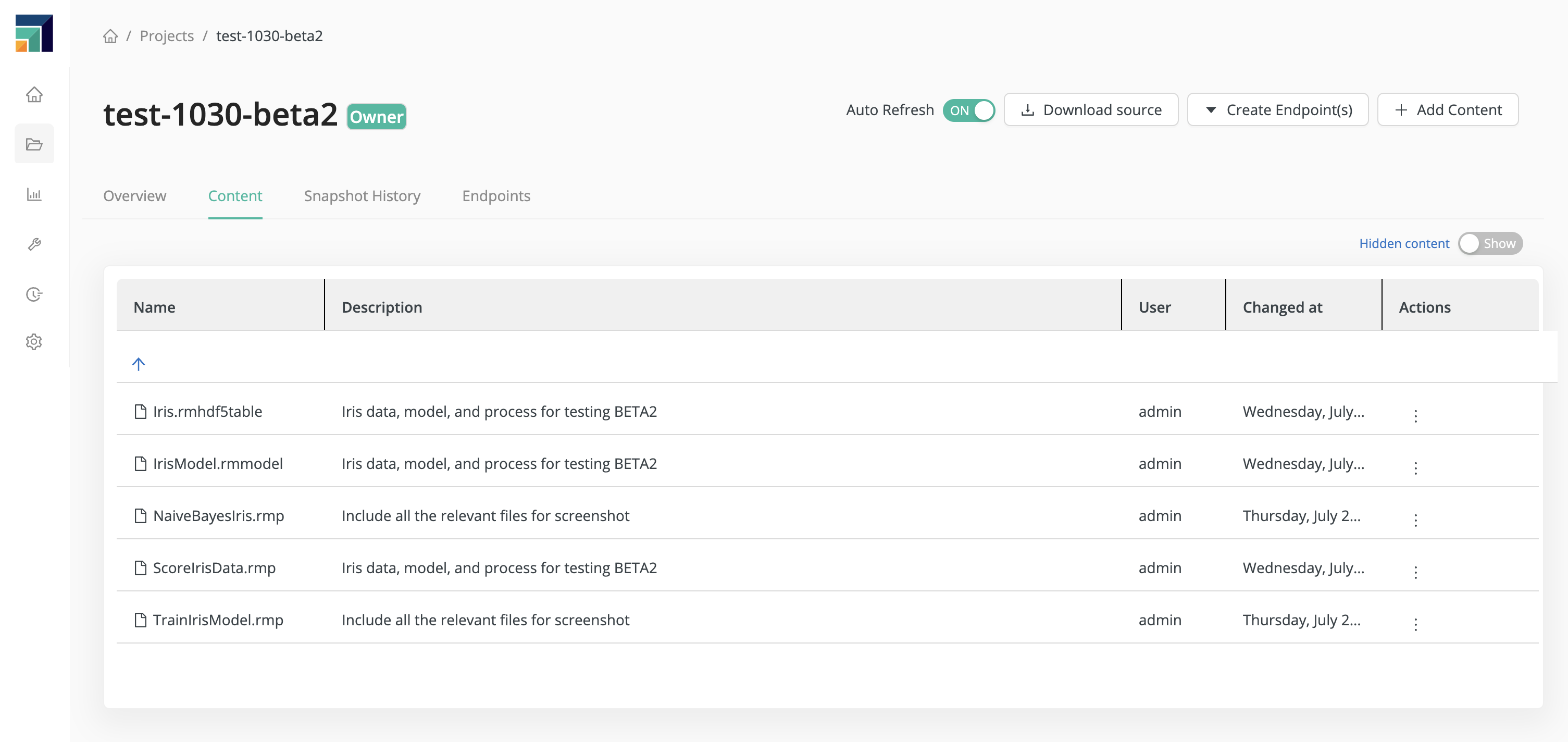Open the clock schedule icon in sidebar

[34, 294]
